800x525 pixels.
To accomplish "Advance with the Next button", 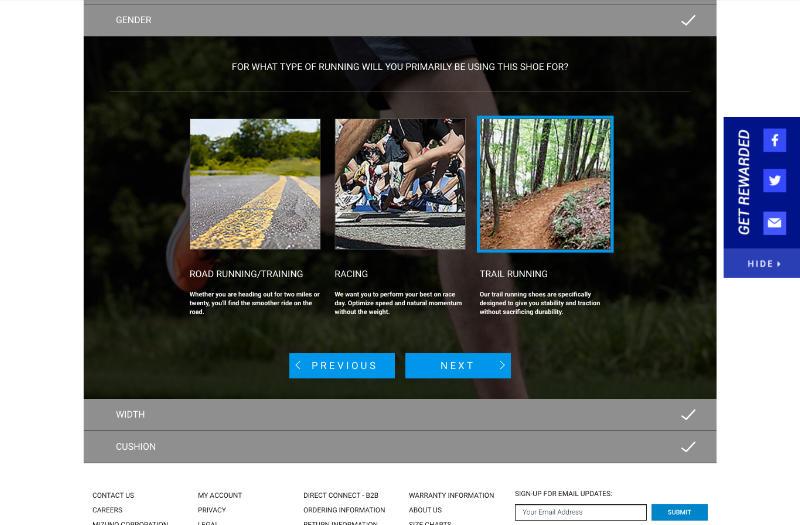I will (x=458, y=365).
